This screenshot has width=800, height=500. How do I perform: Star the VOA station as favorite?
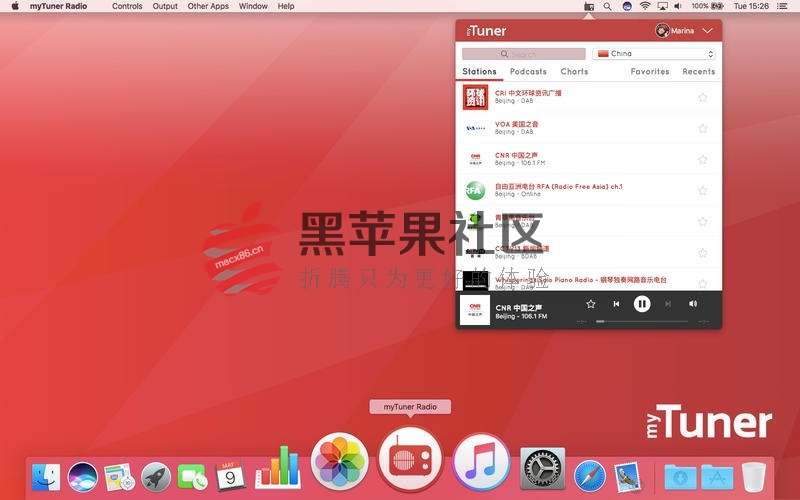[702, 128]
